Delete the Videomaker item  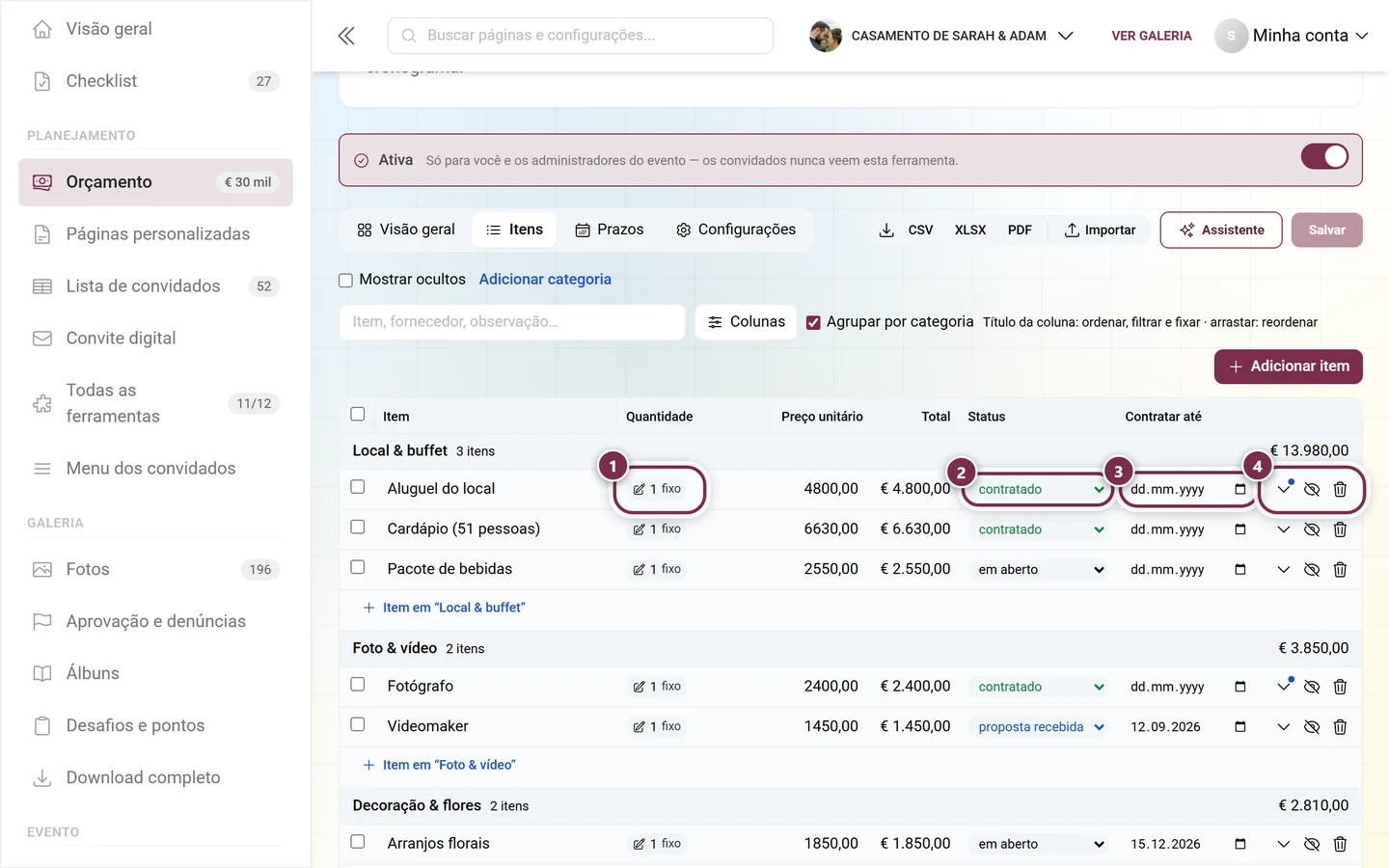point(1340,727)
